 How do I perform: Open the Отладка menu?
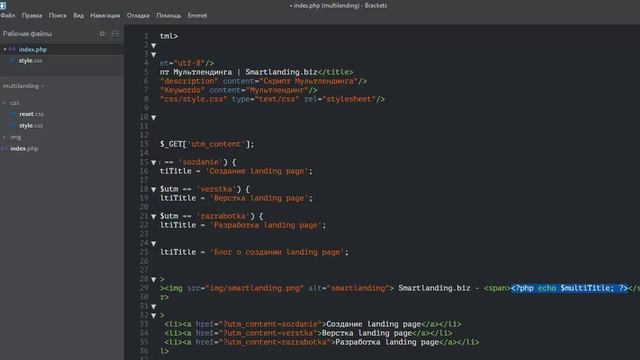tap(138, 16)
